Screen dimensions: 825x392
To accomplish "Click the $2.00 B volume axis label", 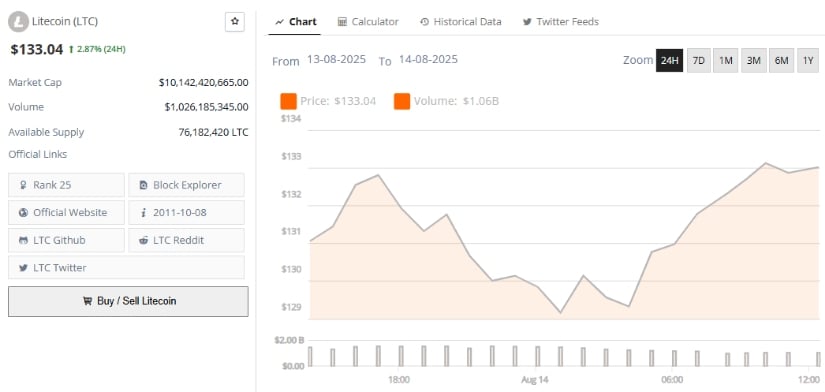I will point(289,340).
